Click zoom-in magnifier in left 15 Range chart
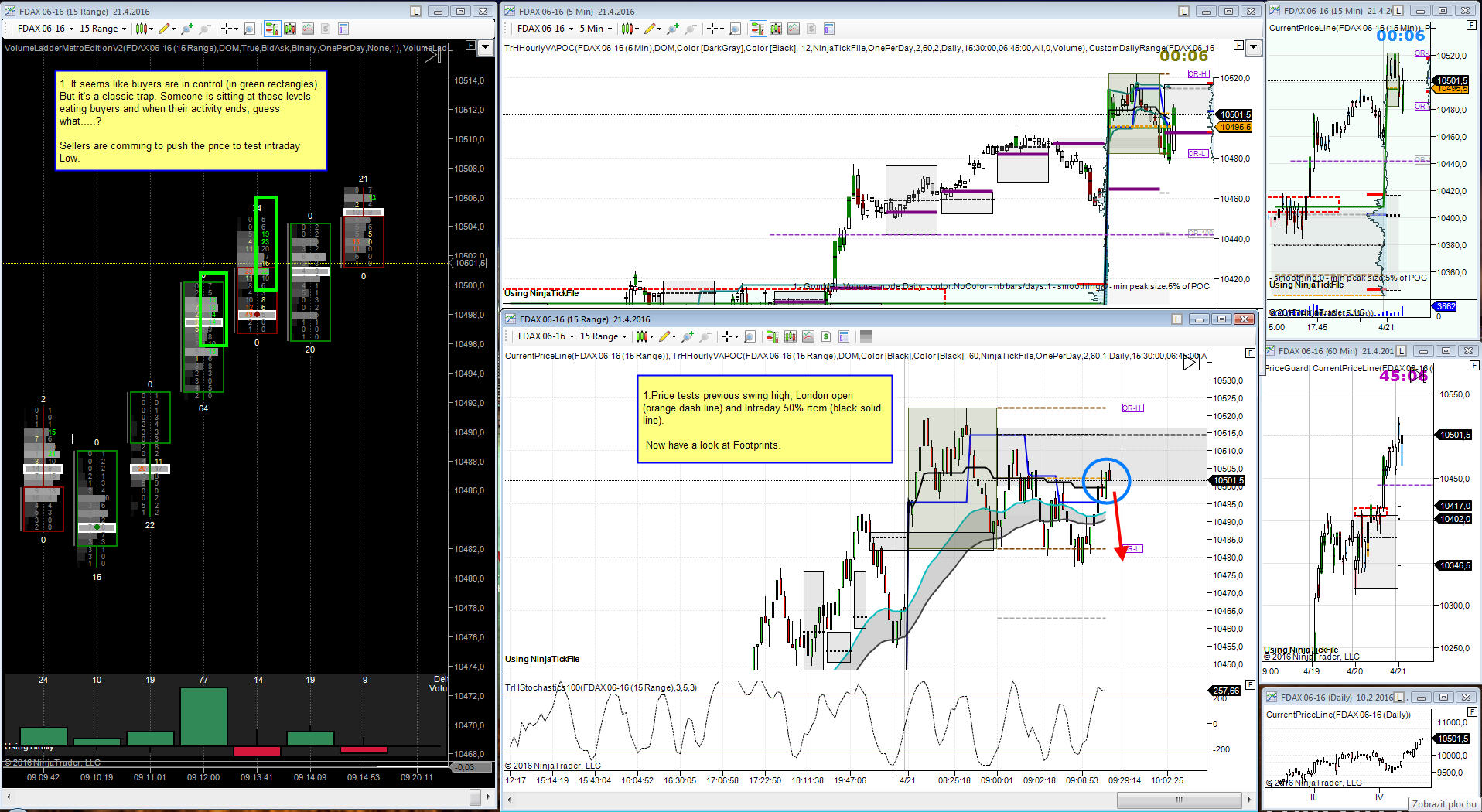 pos(186,29)
